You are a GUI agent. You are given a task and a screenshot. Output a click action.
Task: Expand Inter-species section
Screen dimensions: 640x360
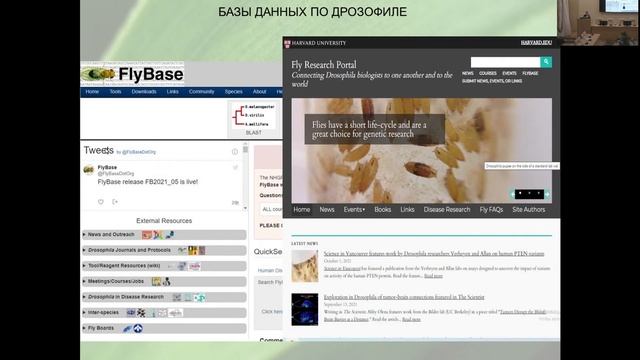[x=164, y=313]
